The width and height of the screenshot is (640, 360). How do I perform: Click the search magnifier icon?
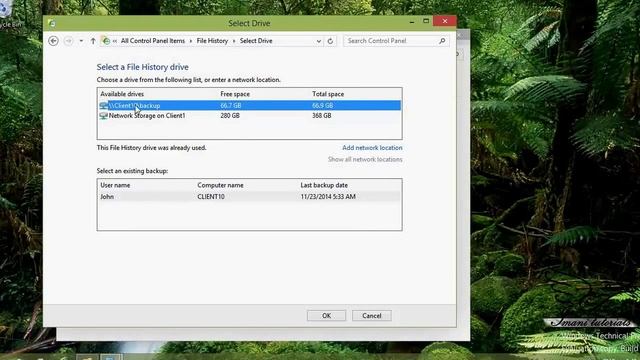click(442, 41)
